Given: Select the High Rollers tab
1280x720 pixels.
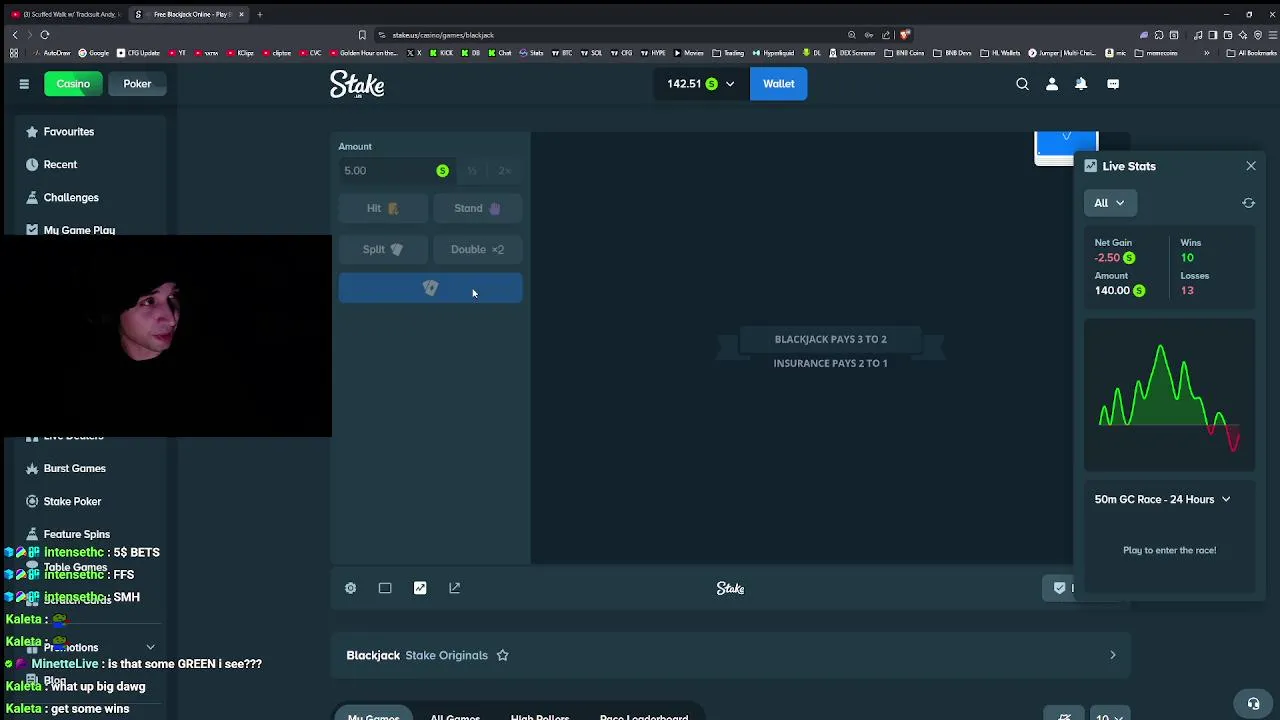Looking at the screenshot, I should coord(540,716).
